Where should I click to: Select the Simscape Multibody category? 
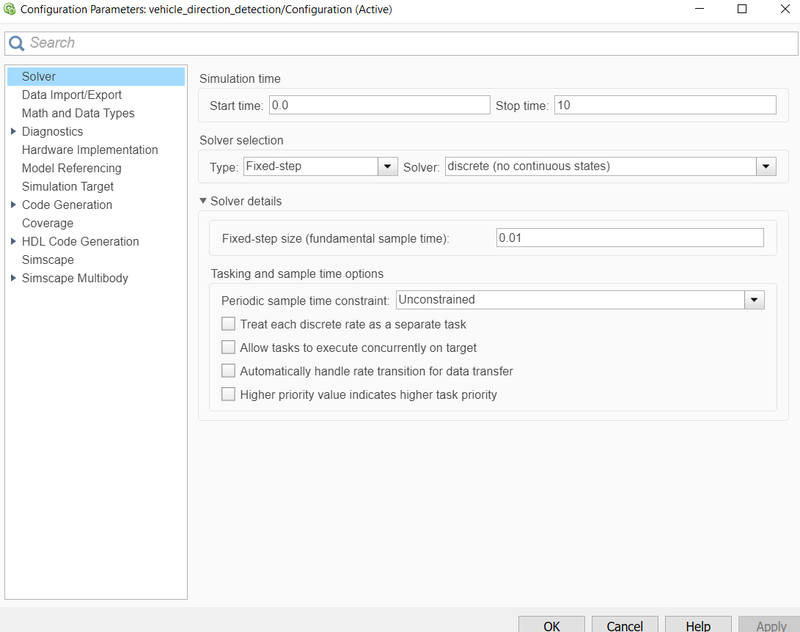(75, 279)
